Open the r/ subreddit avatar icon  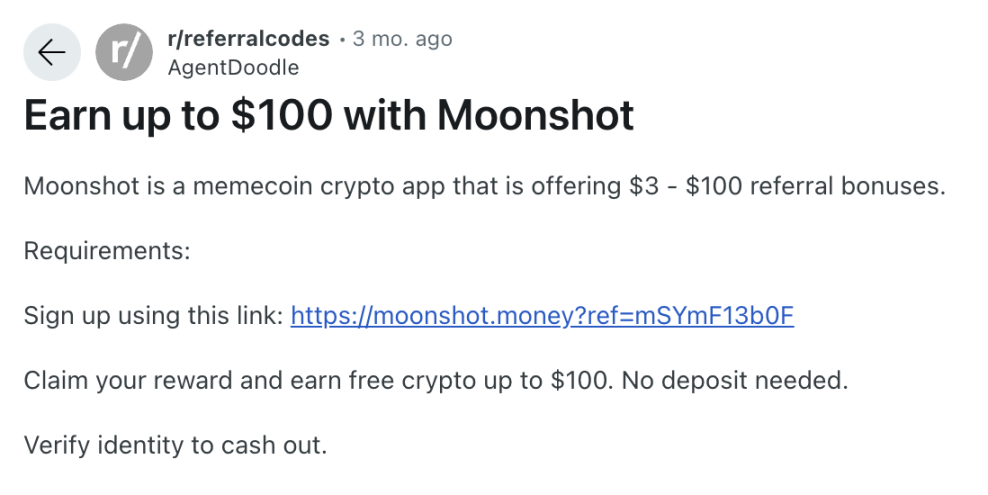pyautogui.click(x=124, y=53)
